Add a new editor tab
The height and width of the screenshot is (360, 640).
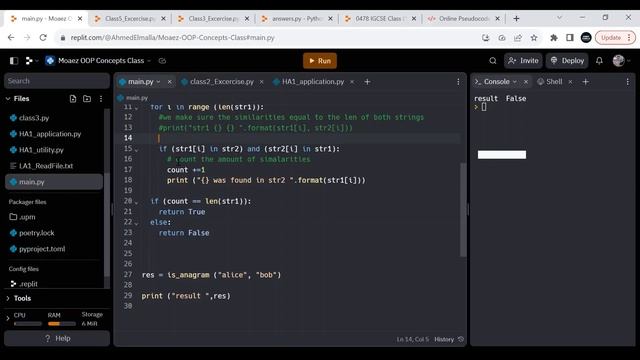[367, 82]
